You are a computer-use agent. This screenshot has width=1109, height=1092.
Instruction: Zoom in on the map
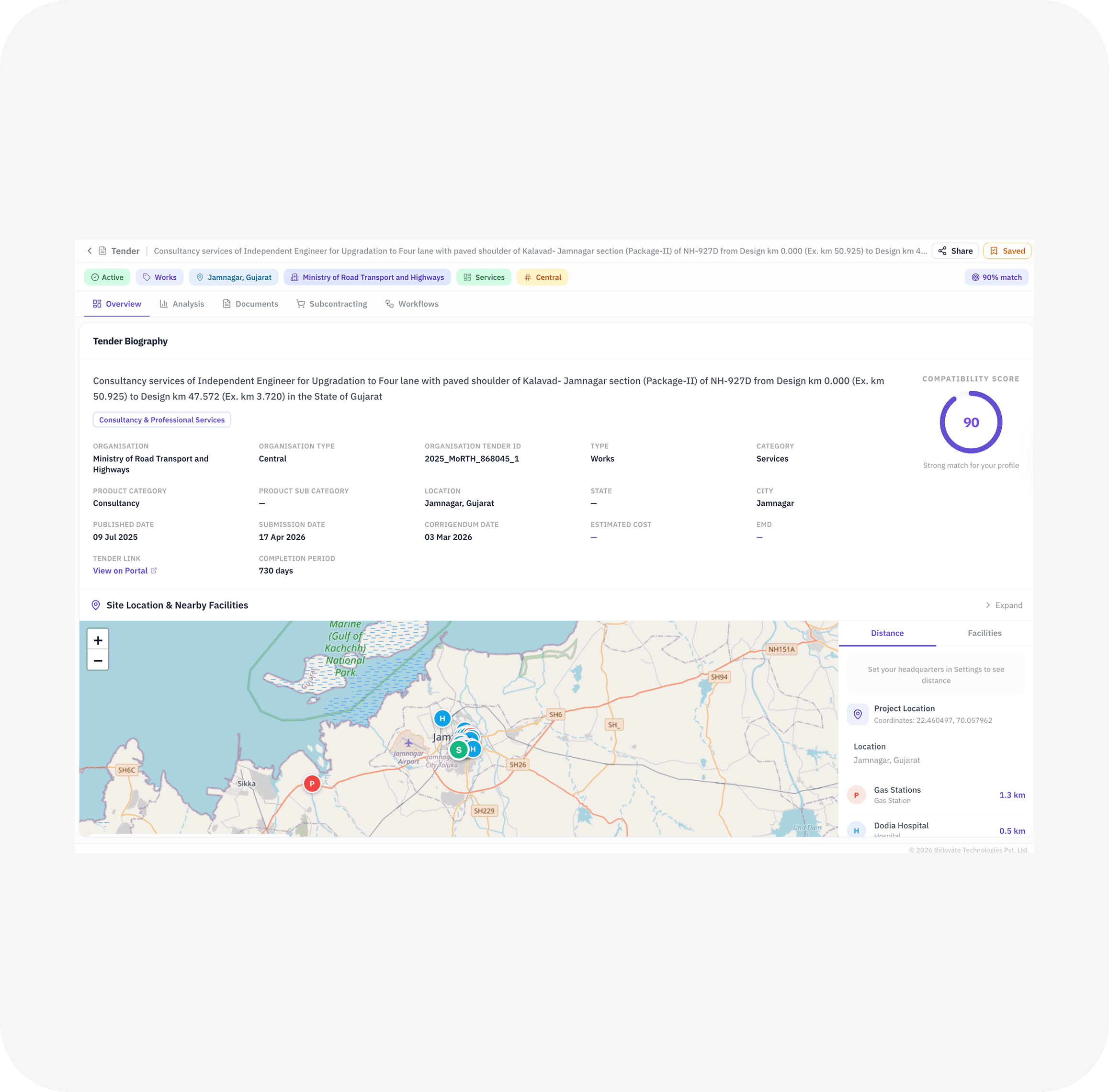pos(98,640)
